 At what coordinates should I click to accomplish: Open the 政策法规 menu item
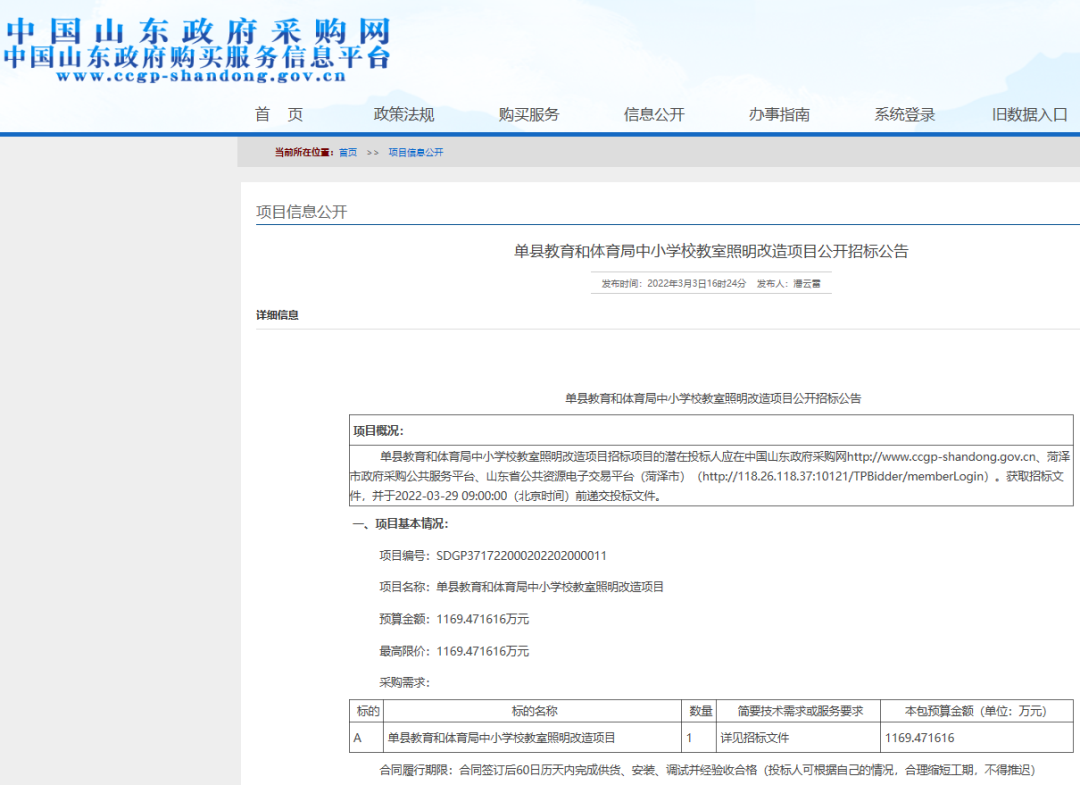pyautogui.click(x=404, y=114)
